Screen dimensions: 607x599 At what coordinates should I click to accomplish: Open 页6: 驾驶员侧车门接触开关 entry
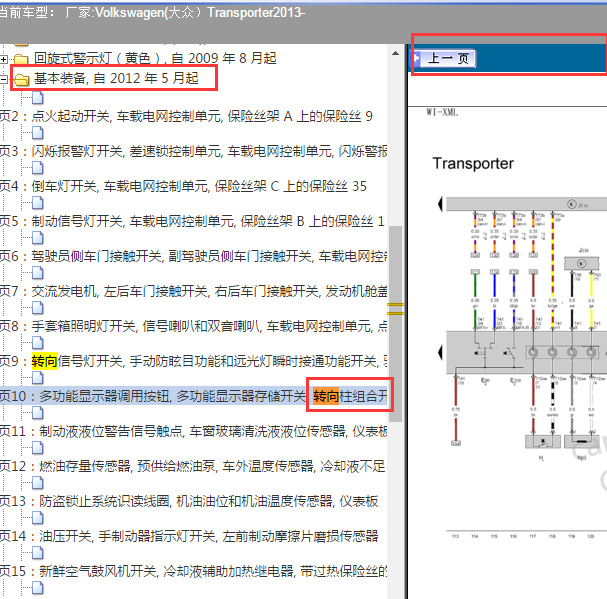coord(194,256)
